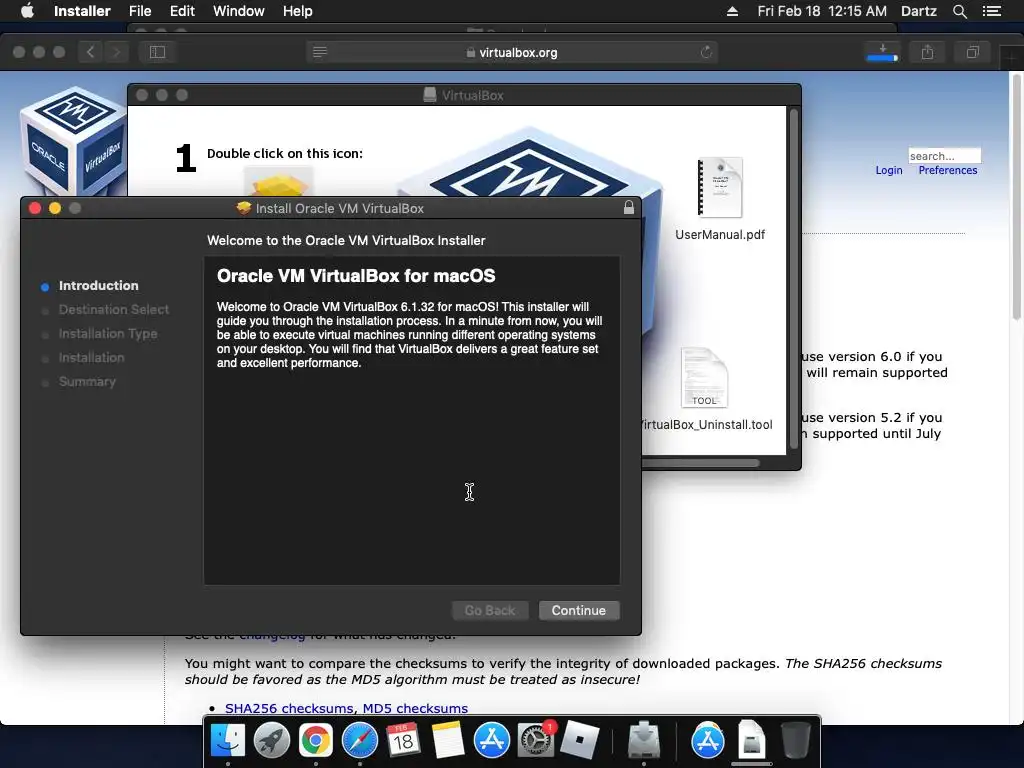Open Spotlight search magnifier icon
Viewport: 1024px width, 768px height.
coord(959,11)
